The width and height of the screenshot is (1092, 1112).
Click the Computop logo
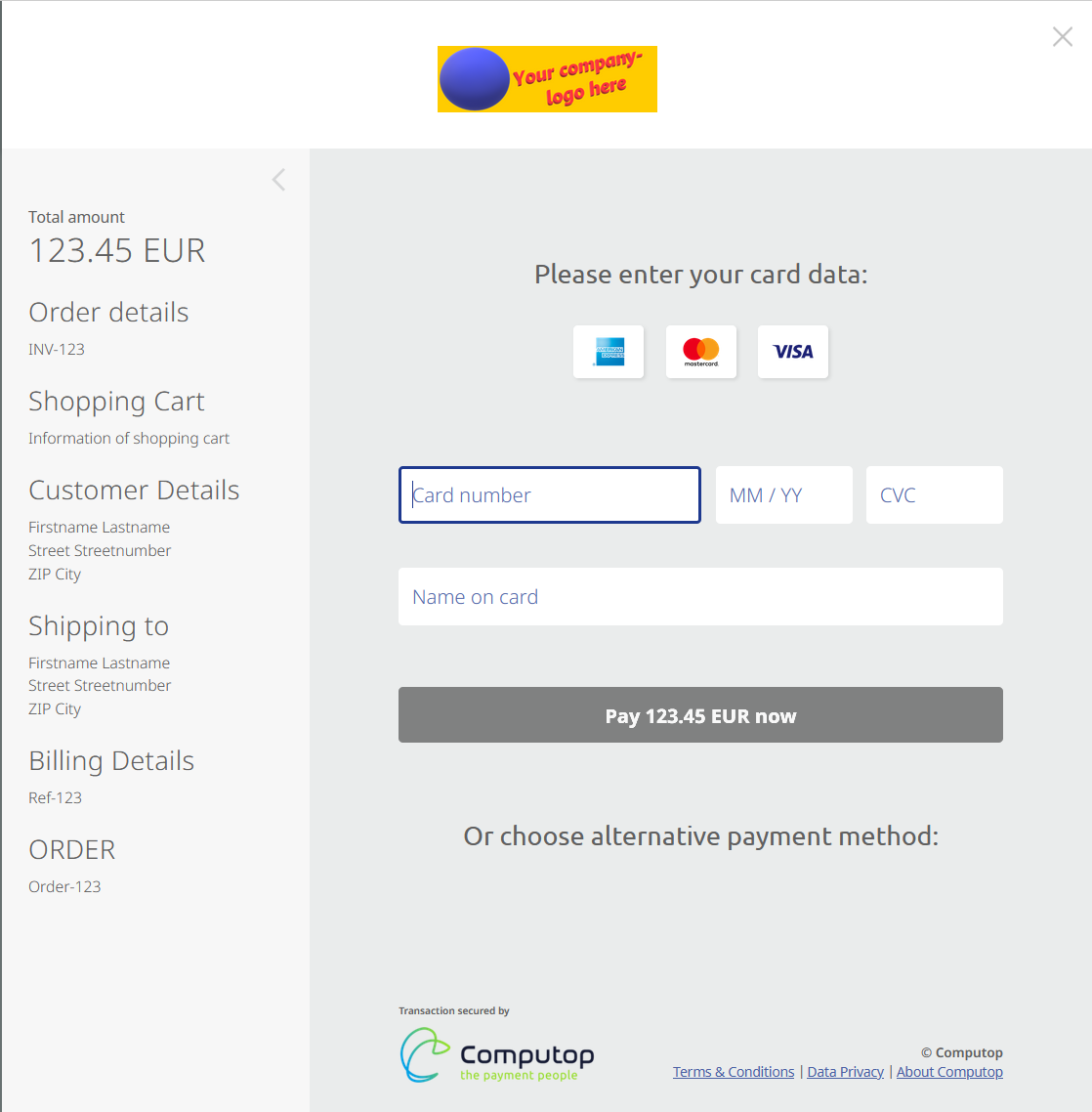click(x=497, y=1055)
